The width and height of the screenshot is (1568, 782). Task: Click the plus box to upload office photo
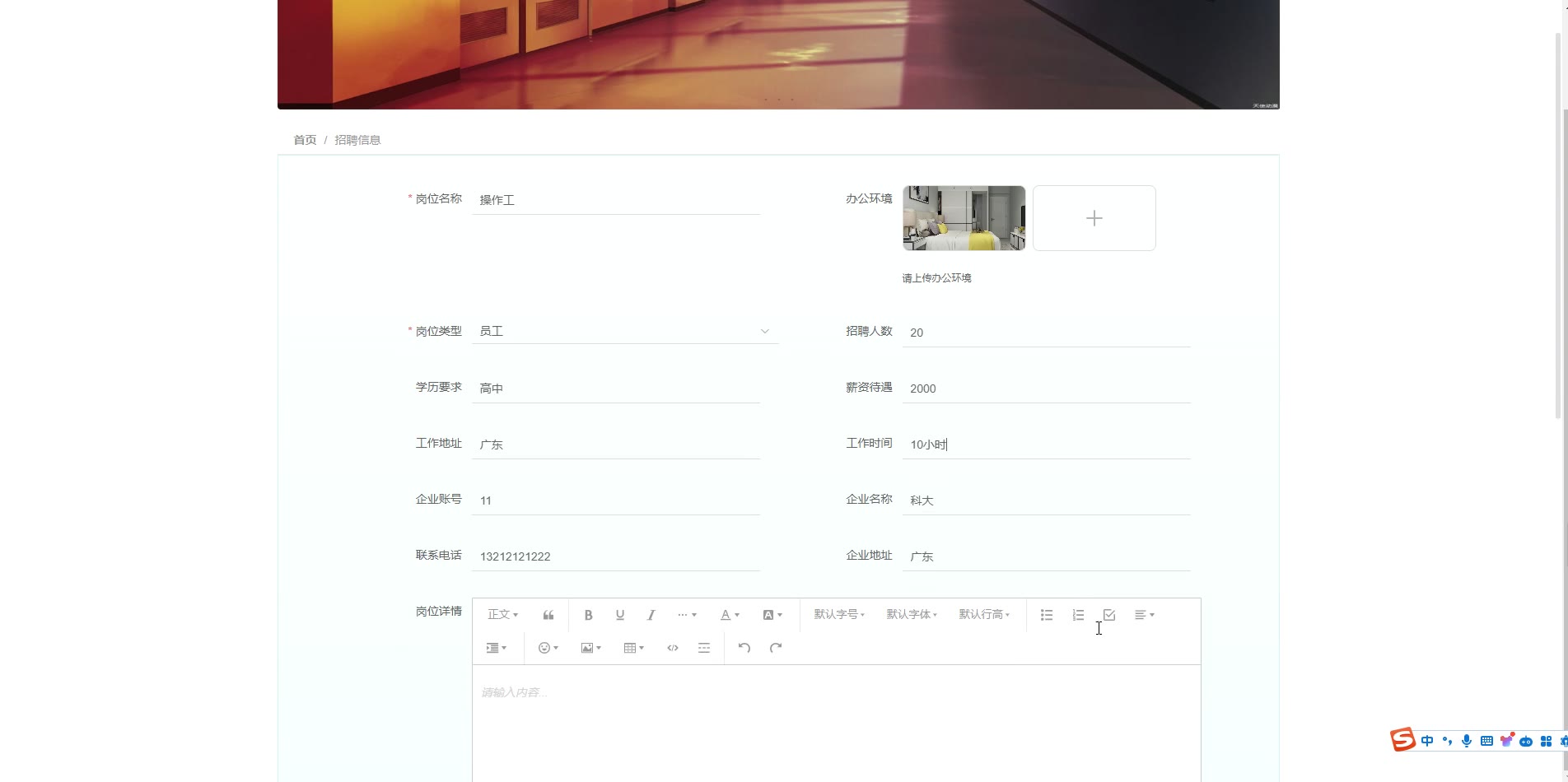click(x=1094, y=218)
